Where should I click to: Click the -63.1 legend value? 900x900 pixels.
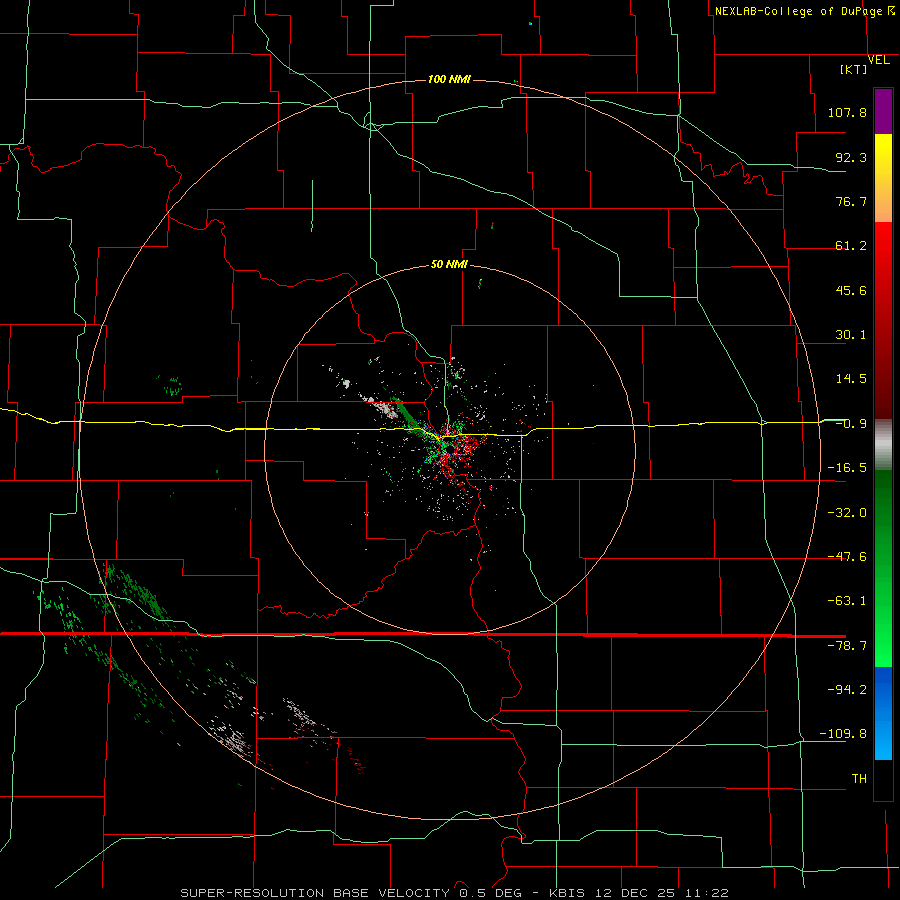coord(847,601)
